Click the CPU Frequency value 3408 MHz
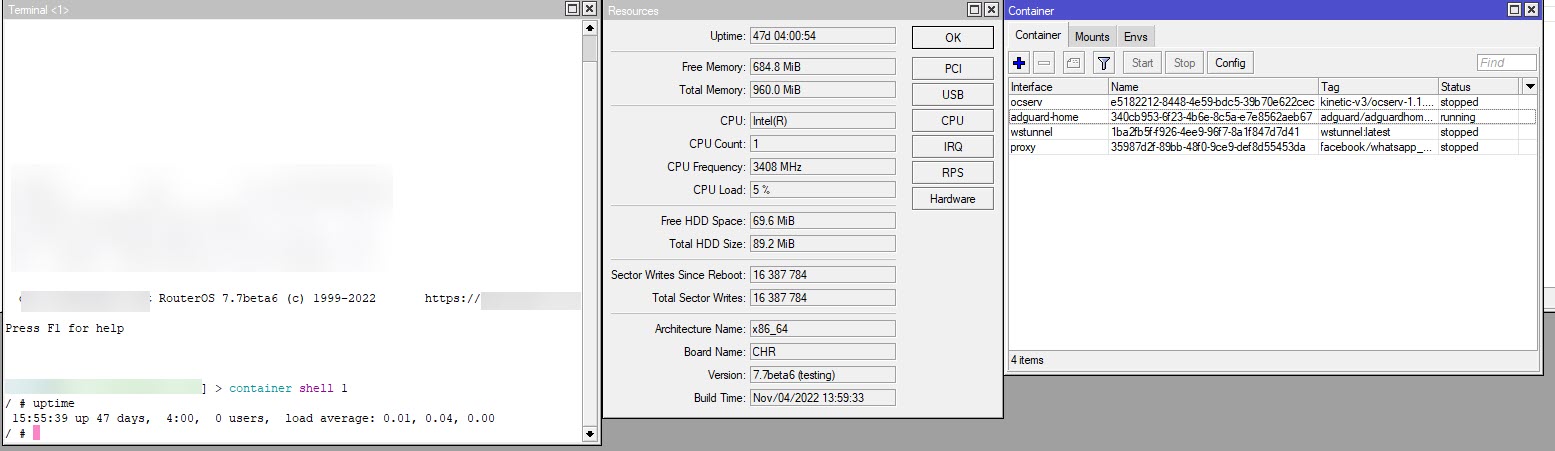Viewport: 1555px width, 451px height. point(822,167)
